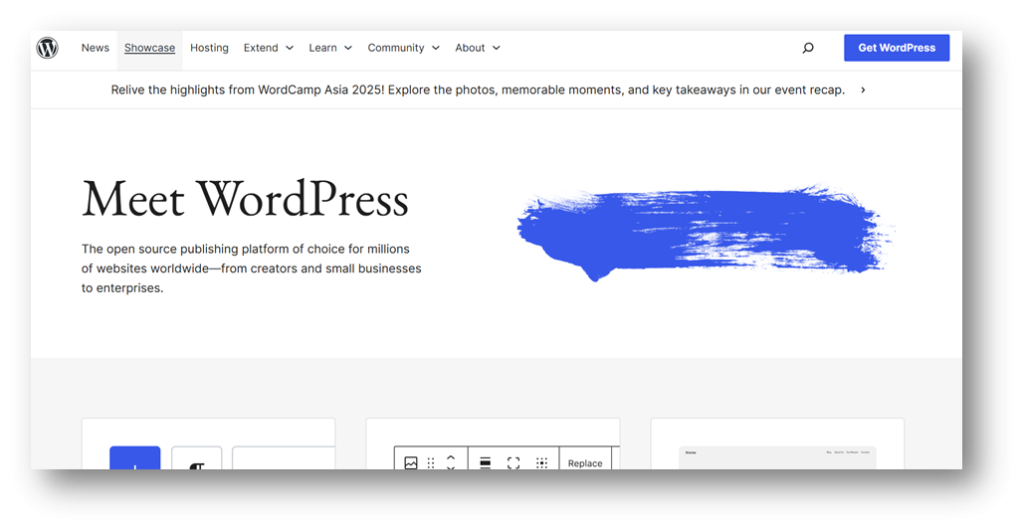Open the News menu item
Viewport: 1024px width, 531px height.
(x=95, y=48)
